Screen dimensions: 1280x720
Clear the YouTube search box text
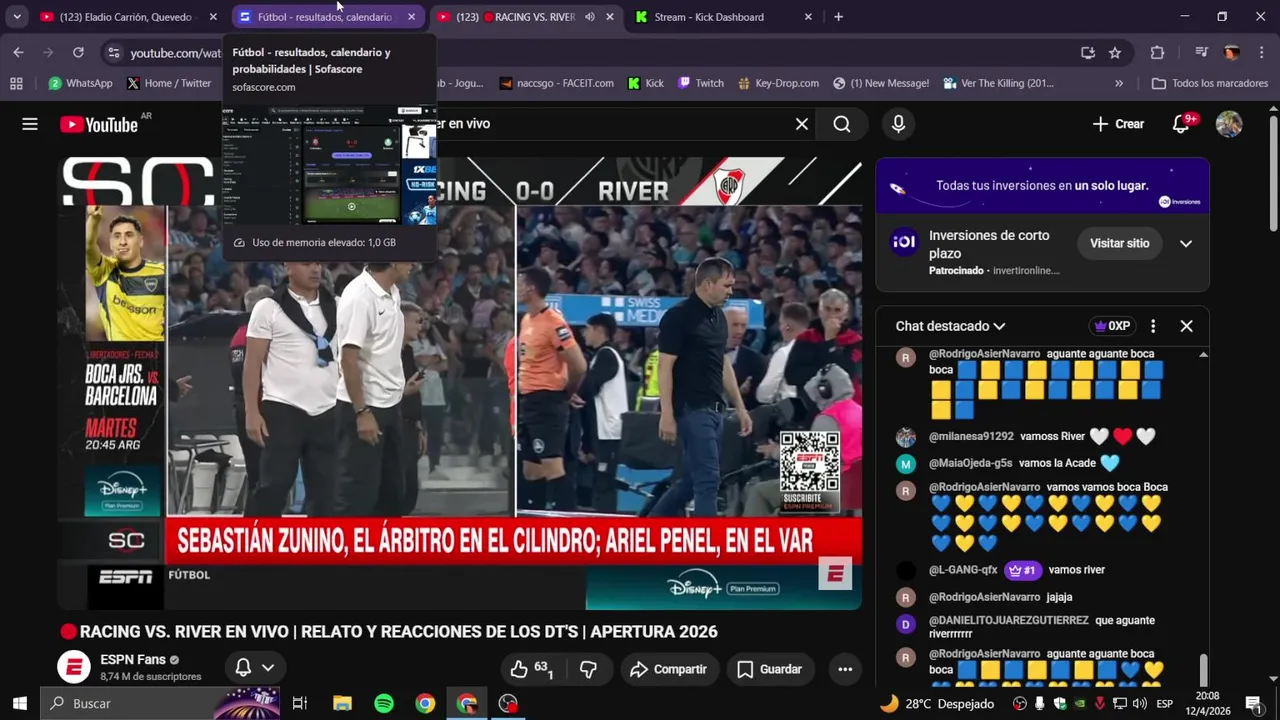(802, 124)
